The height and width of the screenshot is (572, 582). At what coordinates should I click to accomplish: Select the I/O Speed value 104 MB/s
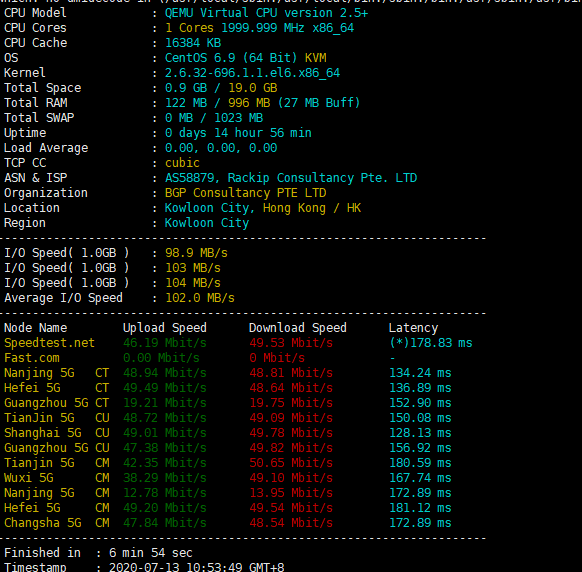[x=193, y=283]
